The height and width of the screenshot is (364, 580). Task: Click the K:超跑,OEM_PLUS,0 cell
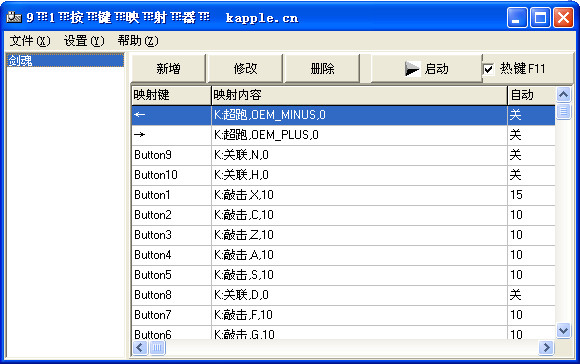click(359, 135)
